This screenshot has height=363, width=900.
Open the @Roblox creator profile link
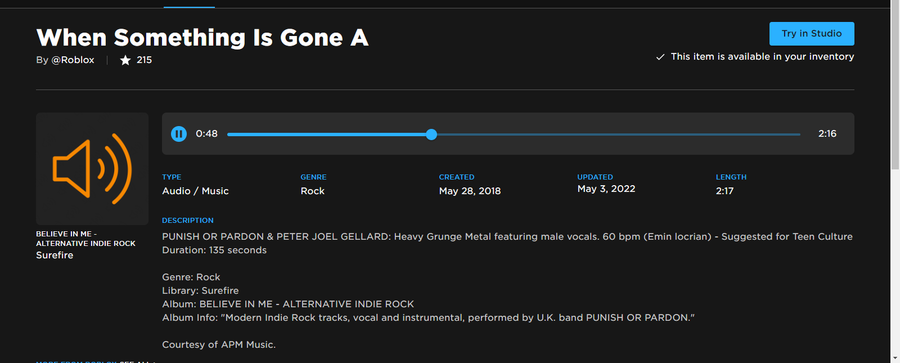[x=73, y=60]
